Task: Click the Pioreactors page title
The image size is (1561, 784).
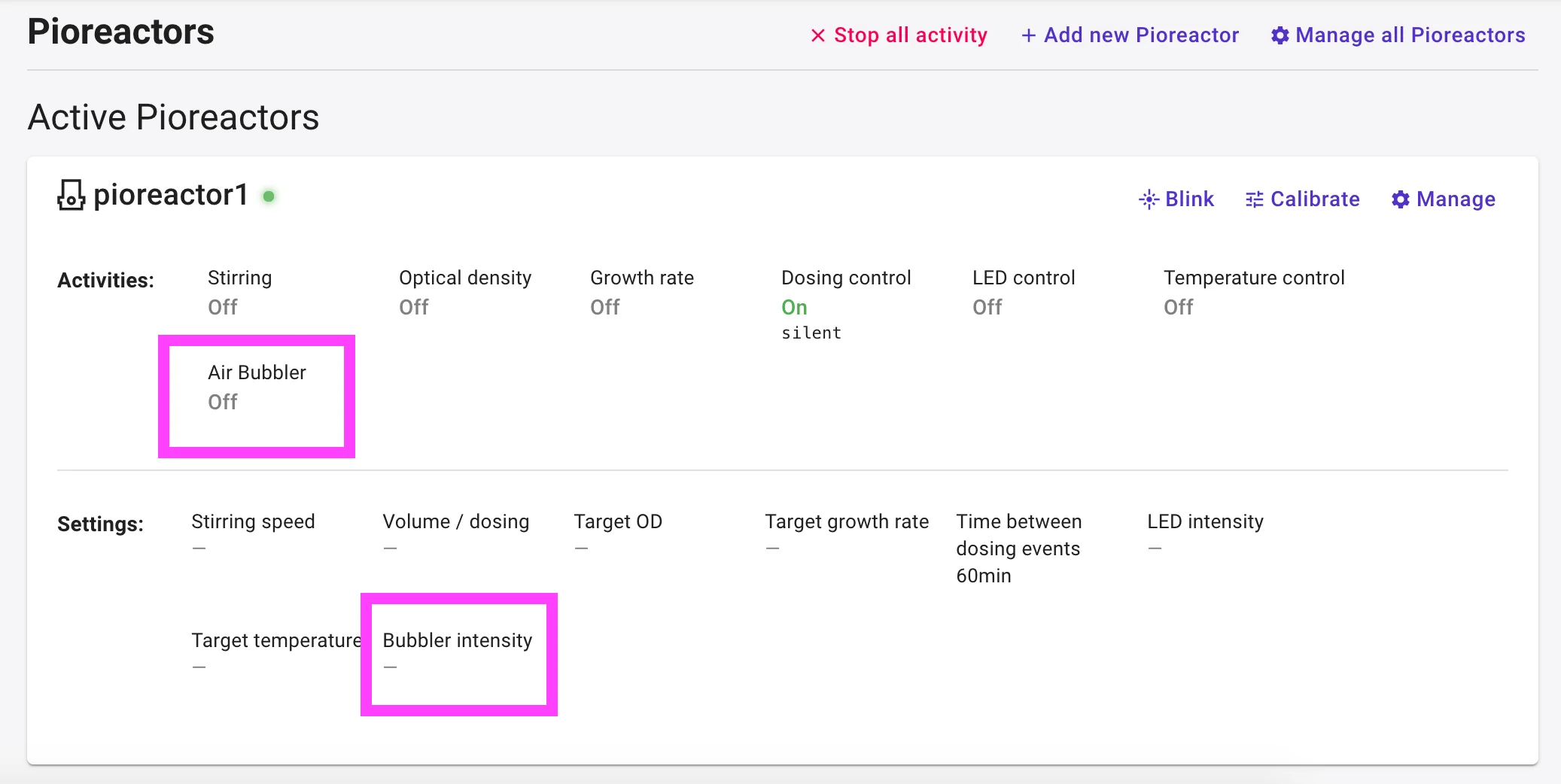Action: (121, 32)
